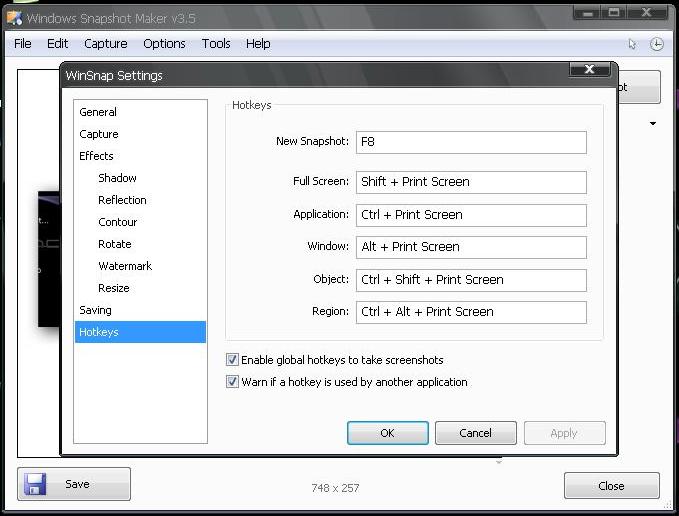
Task: Open the Capture menu
Action: coord(106,44)
